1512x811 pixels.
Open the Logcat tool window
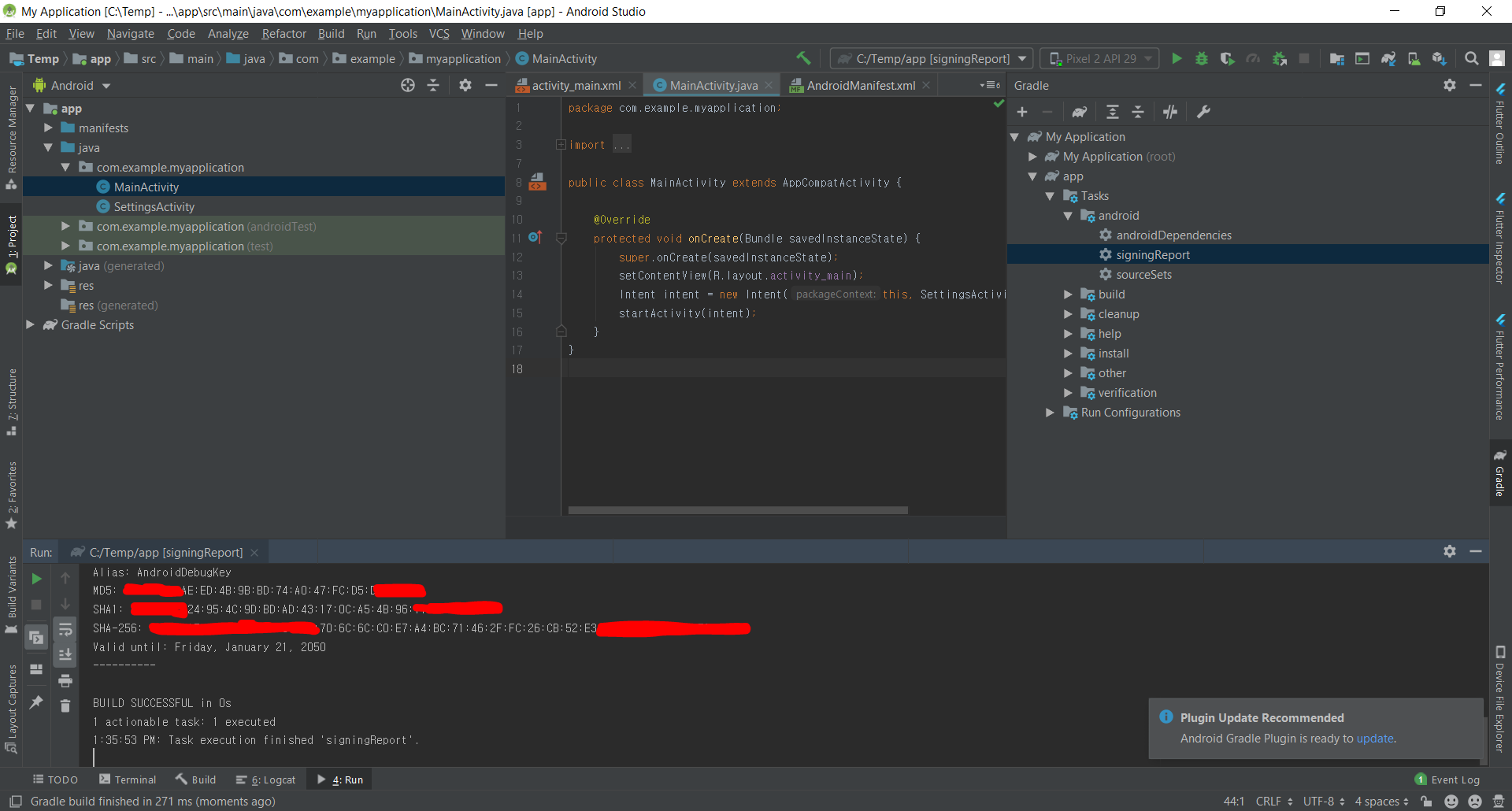(266, 780)
